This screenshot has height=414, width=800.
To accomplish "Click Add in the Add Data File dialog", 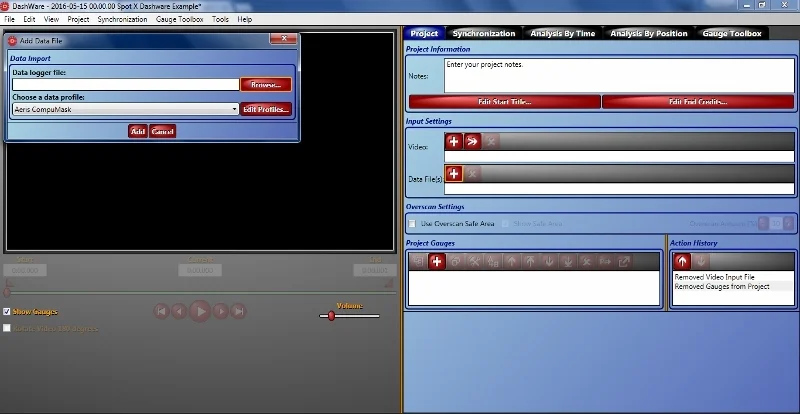I will [138, 131].
